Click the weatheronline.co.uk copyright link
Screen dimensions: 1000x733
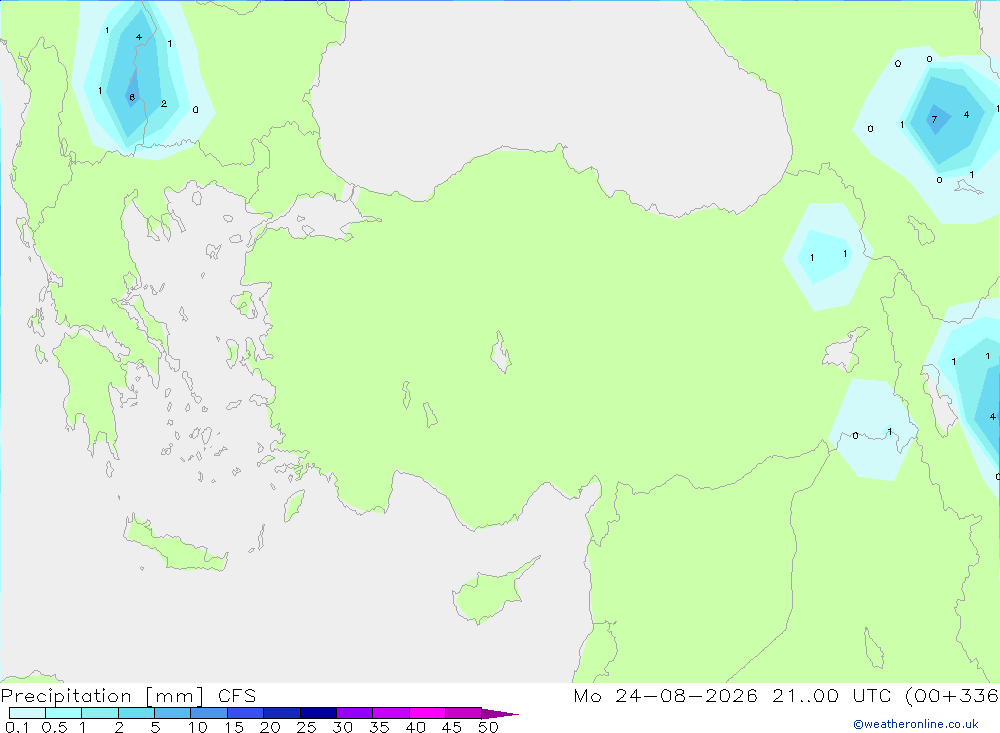tap(915, 724)
